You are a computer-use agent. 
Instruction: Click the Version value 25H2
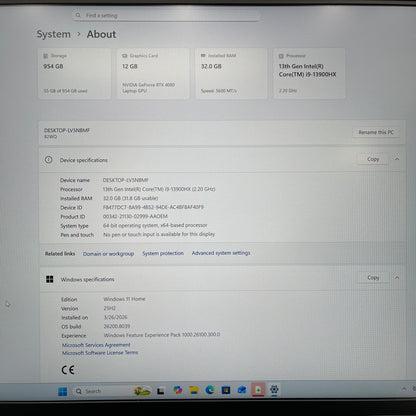pos(110,308)
